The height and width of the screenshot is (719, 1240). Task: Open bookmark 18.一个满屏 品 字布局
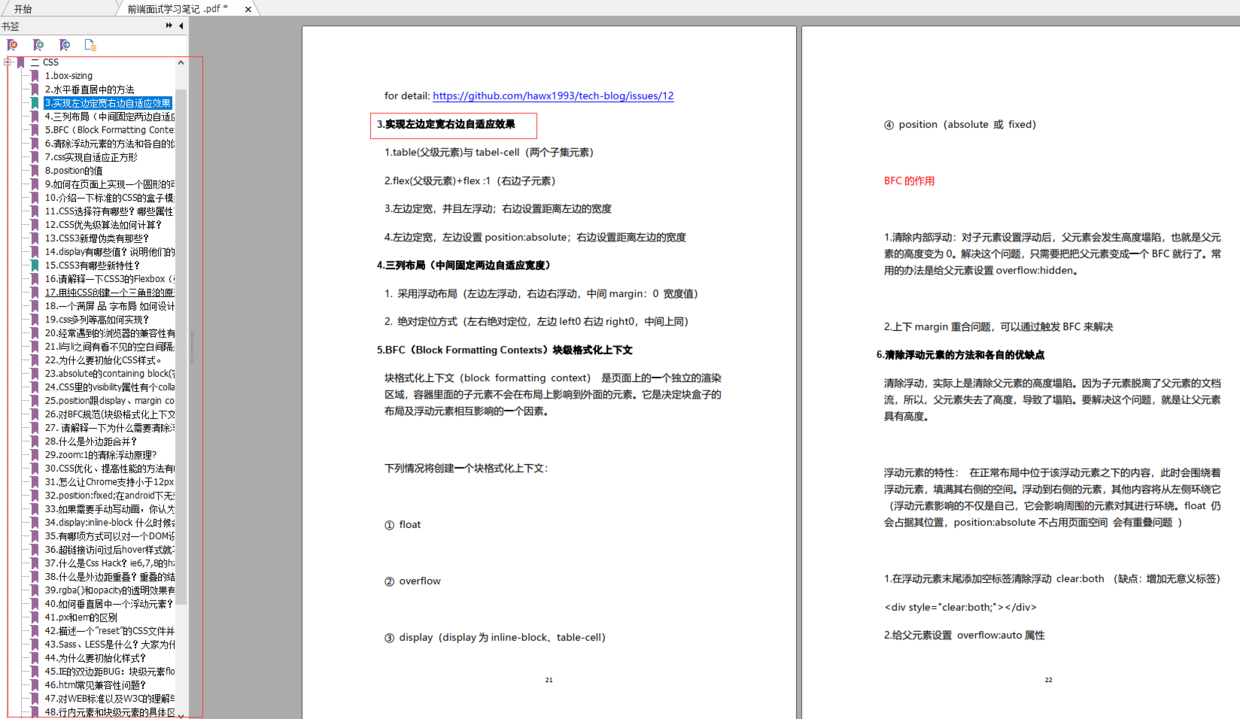click(x=109, y=306)
